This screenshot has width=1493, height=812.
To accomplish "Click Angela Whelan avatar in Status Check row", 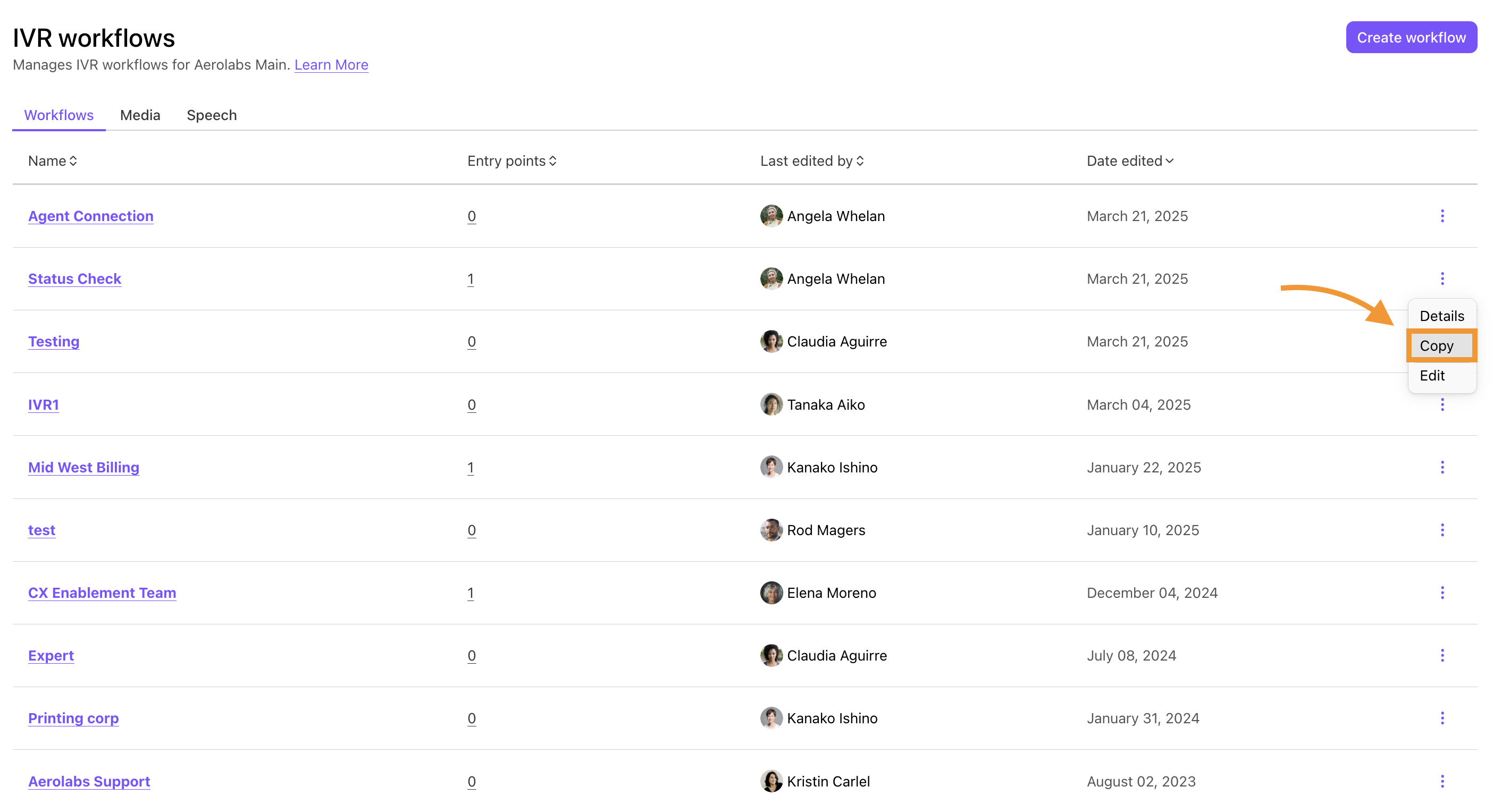I will (771, 278).
